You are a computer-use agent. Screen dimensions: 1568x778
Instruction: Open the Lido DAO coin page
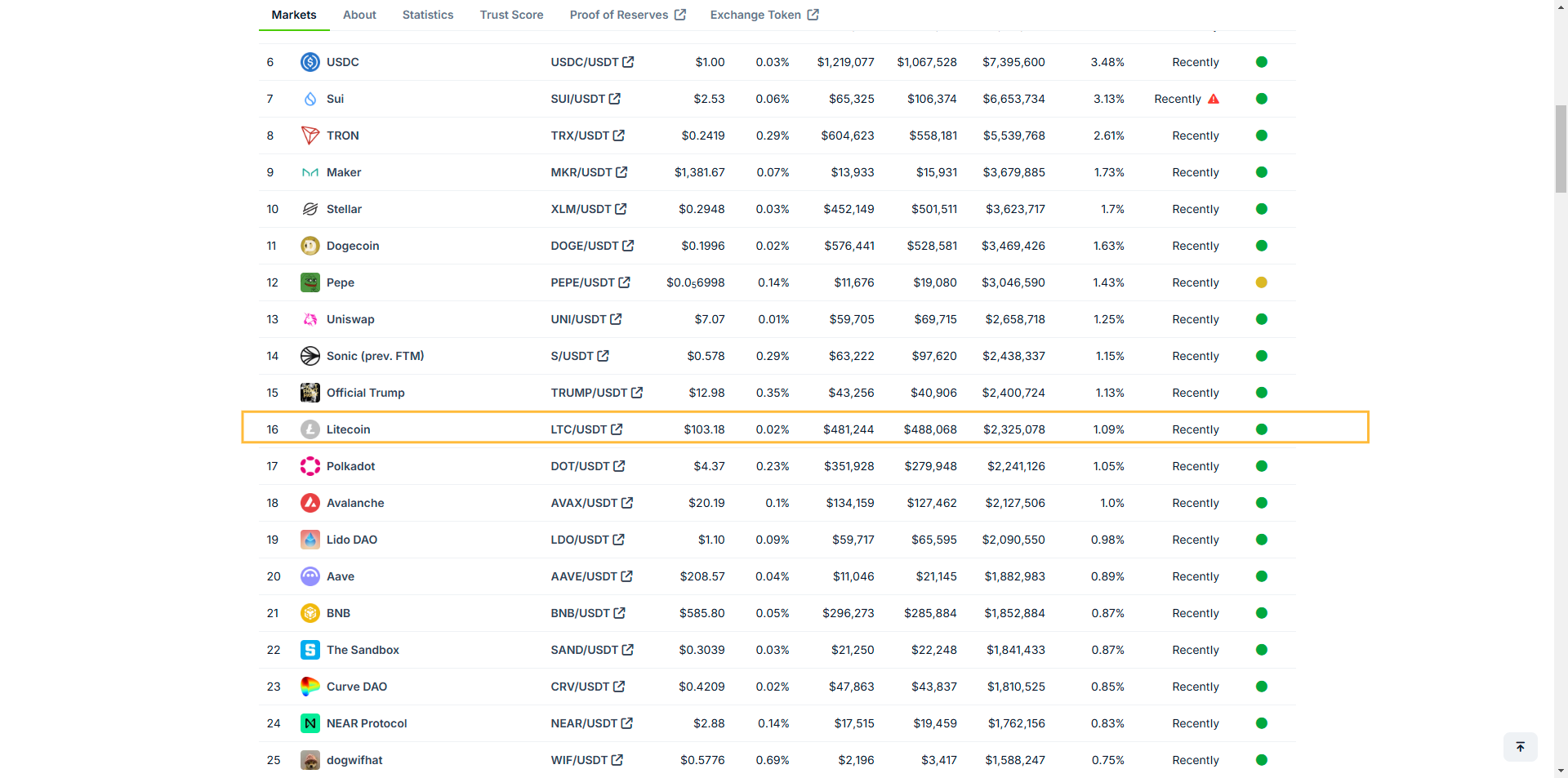[x=352, y=540]
